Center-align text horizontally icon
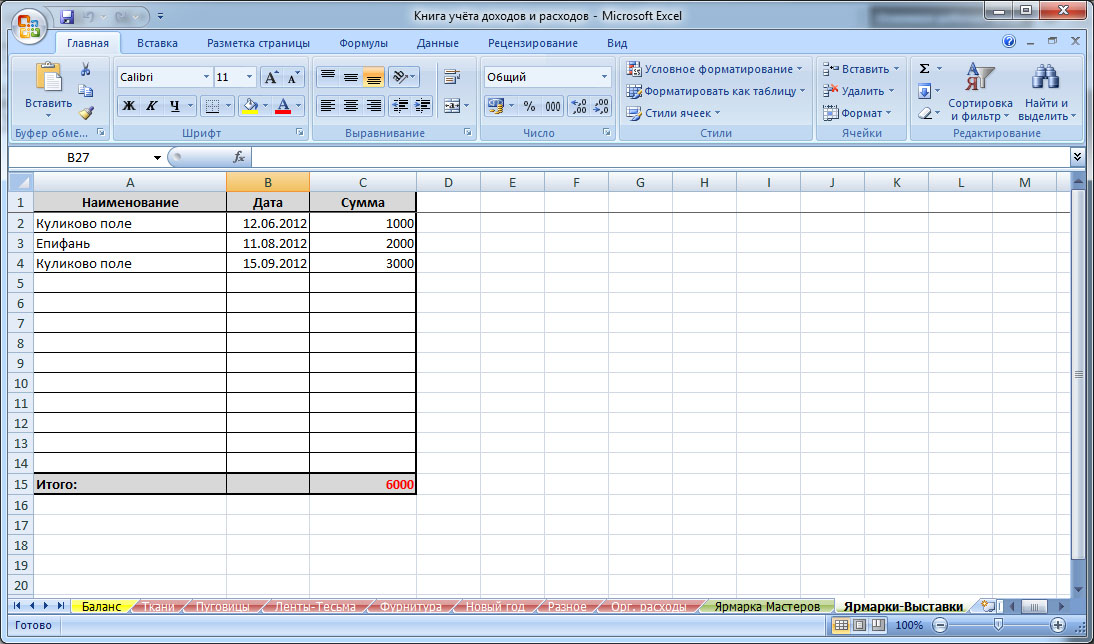1094x644 pixels. 350,106
